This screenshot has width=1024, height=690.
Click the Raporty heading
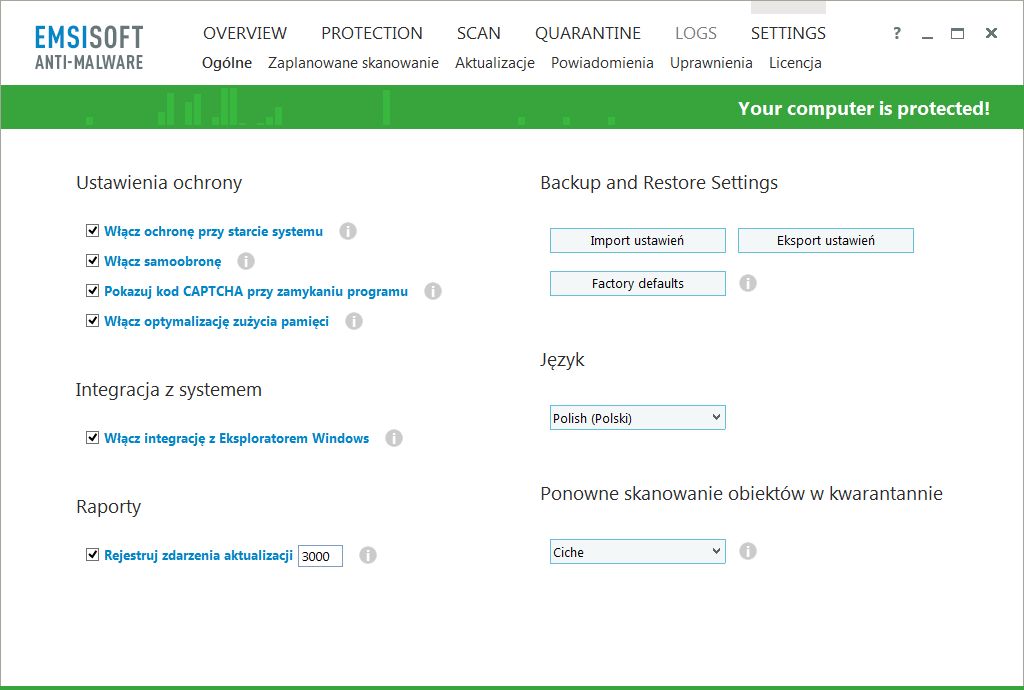tap(108, 507)
